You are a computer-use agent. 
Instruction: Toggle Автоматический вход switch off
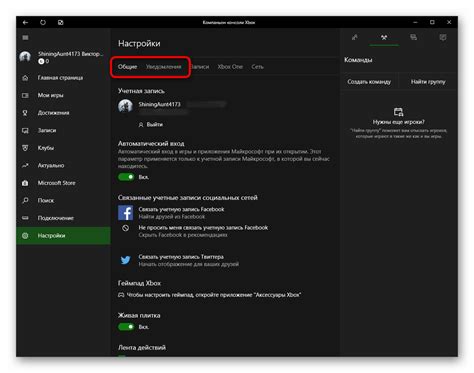(126, 177)
